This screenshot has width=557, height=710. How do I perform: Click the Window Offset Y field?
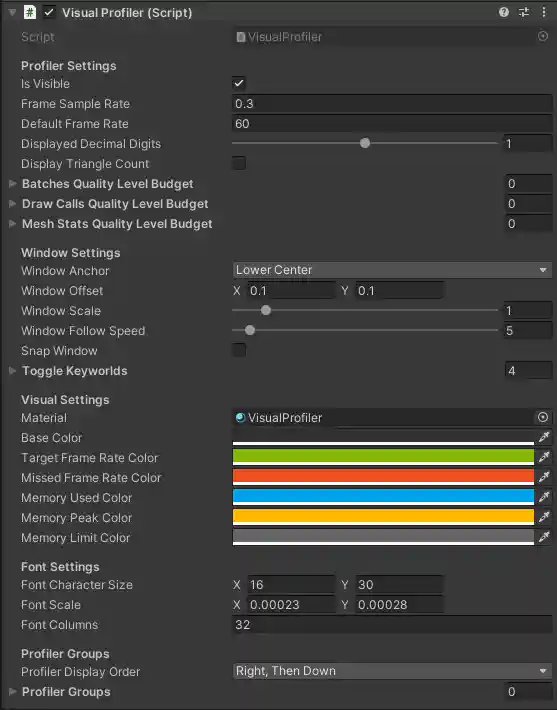(x=399, y=290)
